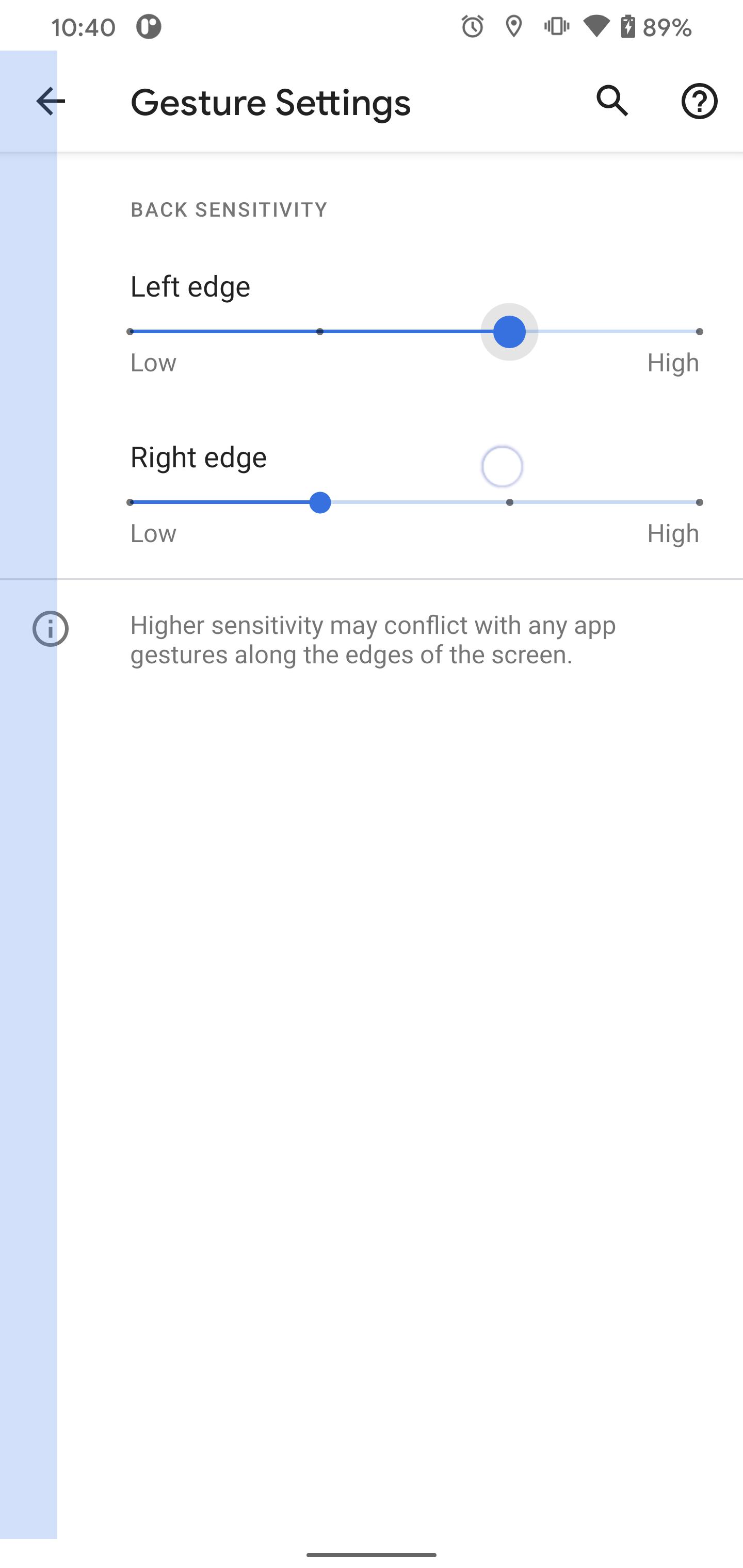The image size is (743, 1568).
Task: Set Left edge sensitivity to lowest stop
Action: coord(131,332)
